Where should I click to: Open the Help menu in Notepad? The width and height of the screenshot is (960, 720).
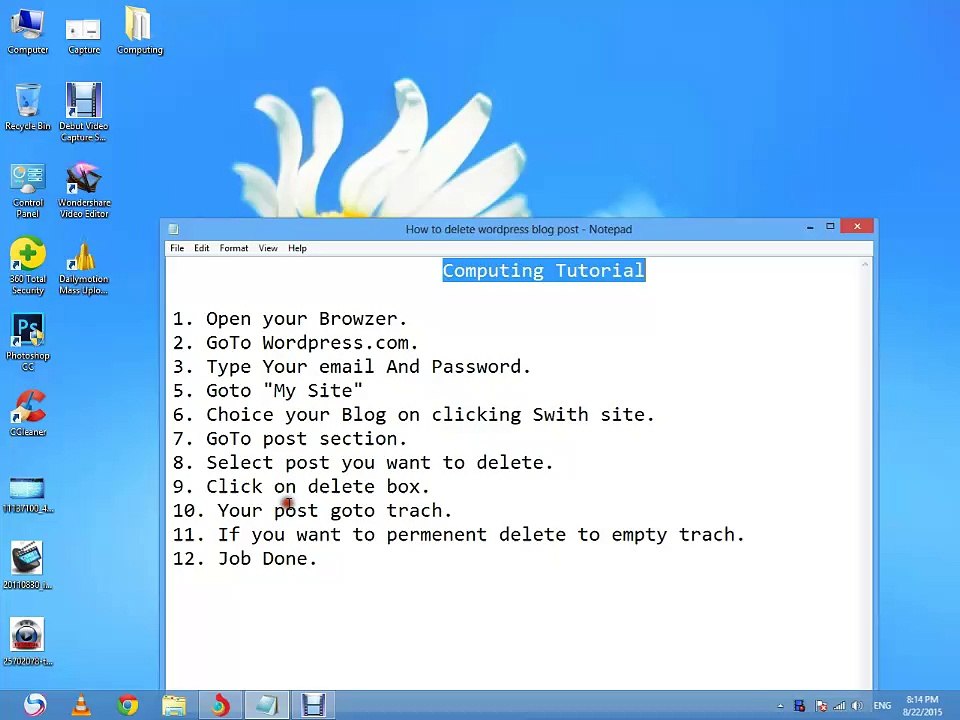click(297, 248)
